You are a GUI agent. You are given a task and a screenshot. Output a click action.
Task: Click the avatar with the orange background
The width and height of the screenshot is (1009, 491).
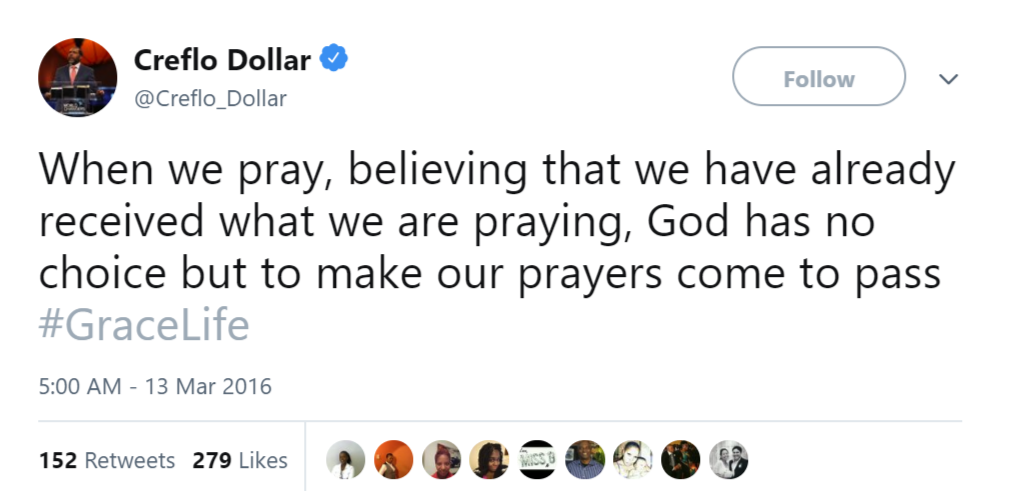(394, 460)
